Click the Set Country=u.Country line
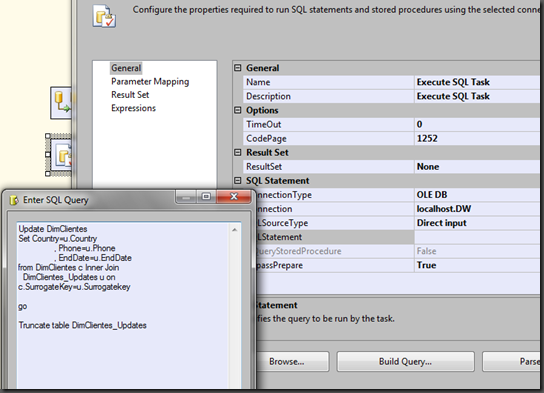 [58, 239]
